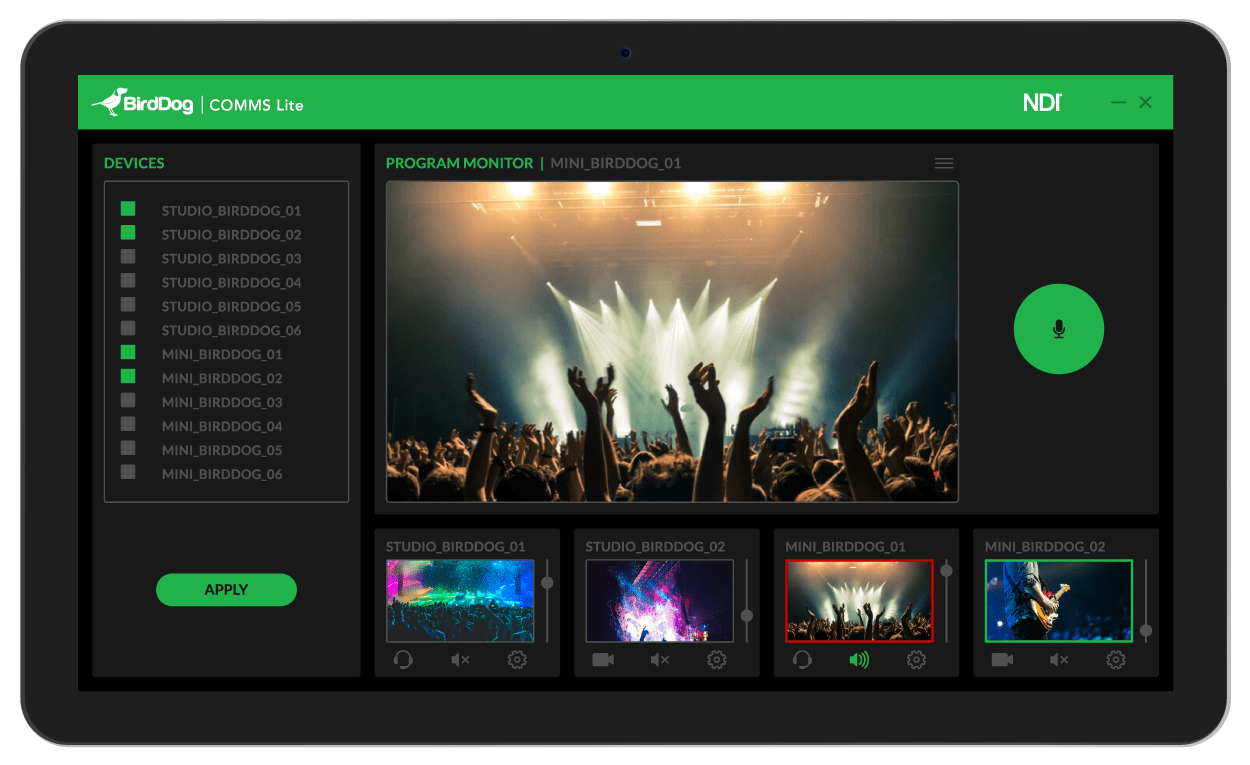
Task: Select STUDIO_BIRDDOG_05 in the devices list
Action: pos(231,306)
